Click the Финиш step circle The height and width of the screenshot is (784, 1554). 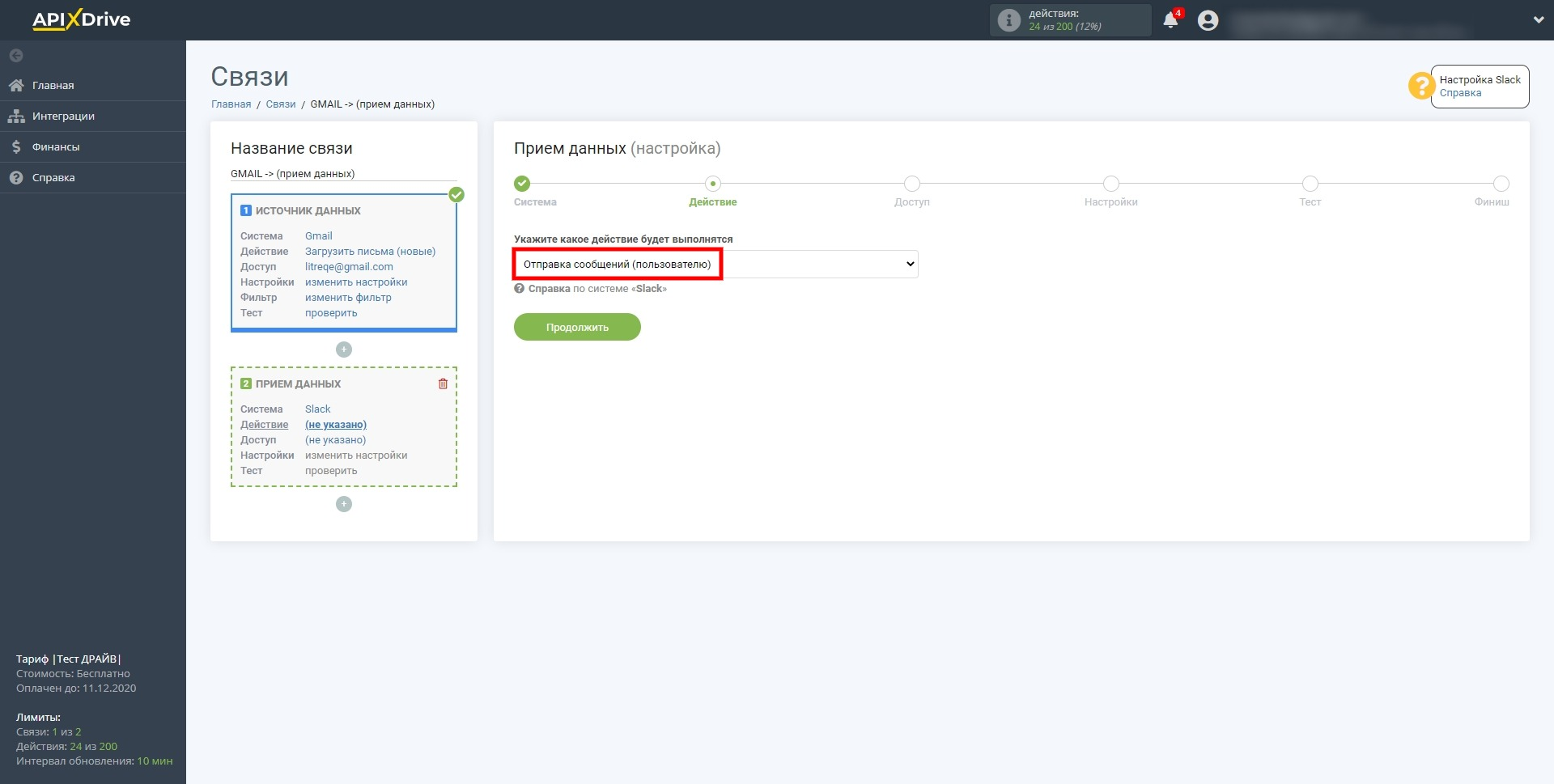[1501, 184]
